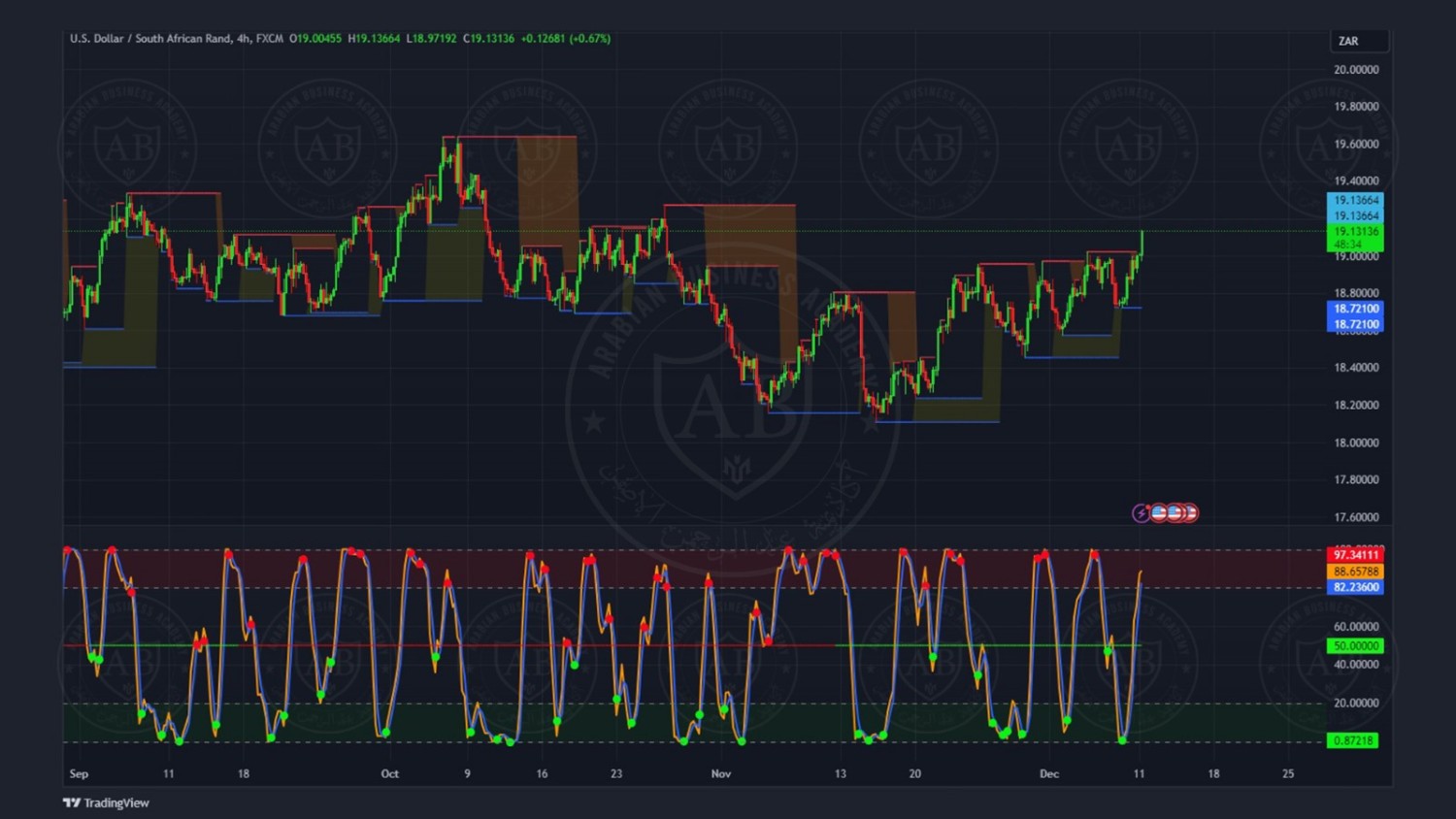Screen dimensions: 1456x819
Task: Click the 20.00000 price axis label at top
Action: pos(1356,70)
